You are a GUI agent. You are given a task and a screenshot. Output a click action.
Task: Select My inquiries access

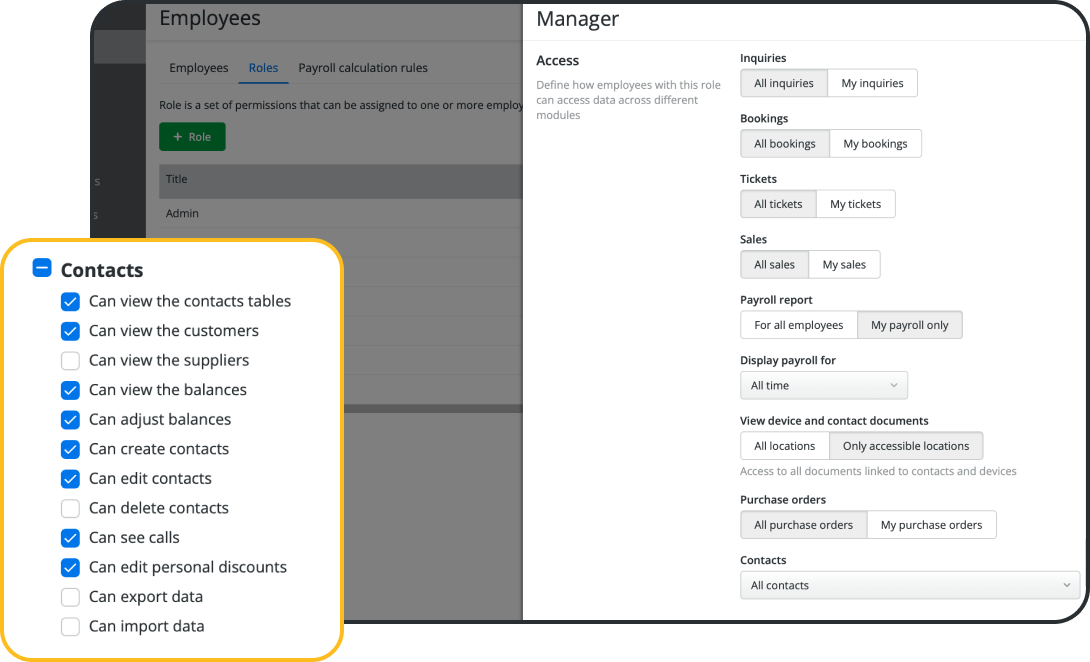872,83
